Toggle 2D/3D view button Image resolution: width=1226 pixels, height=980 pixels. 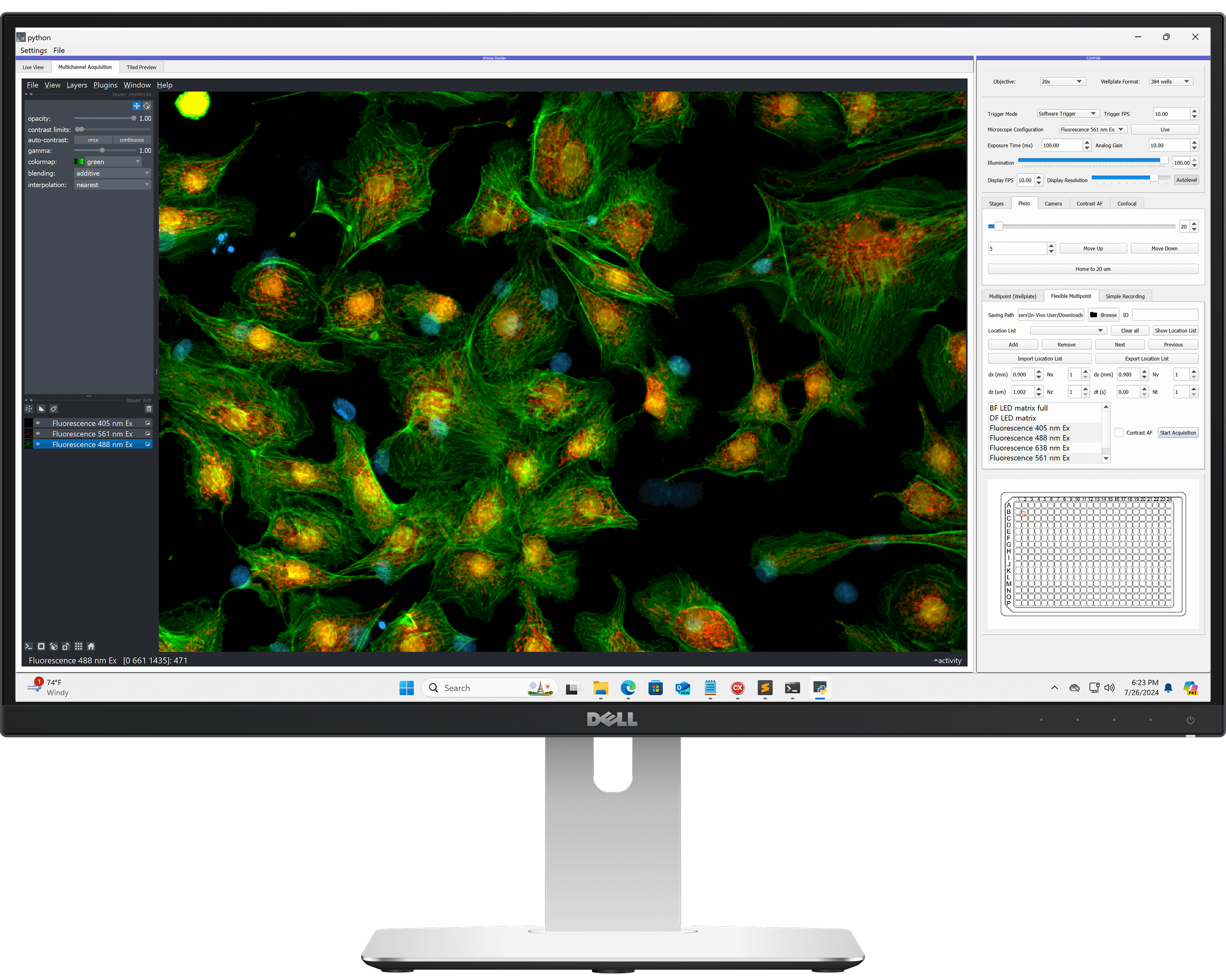(41, 646)
